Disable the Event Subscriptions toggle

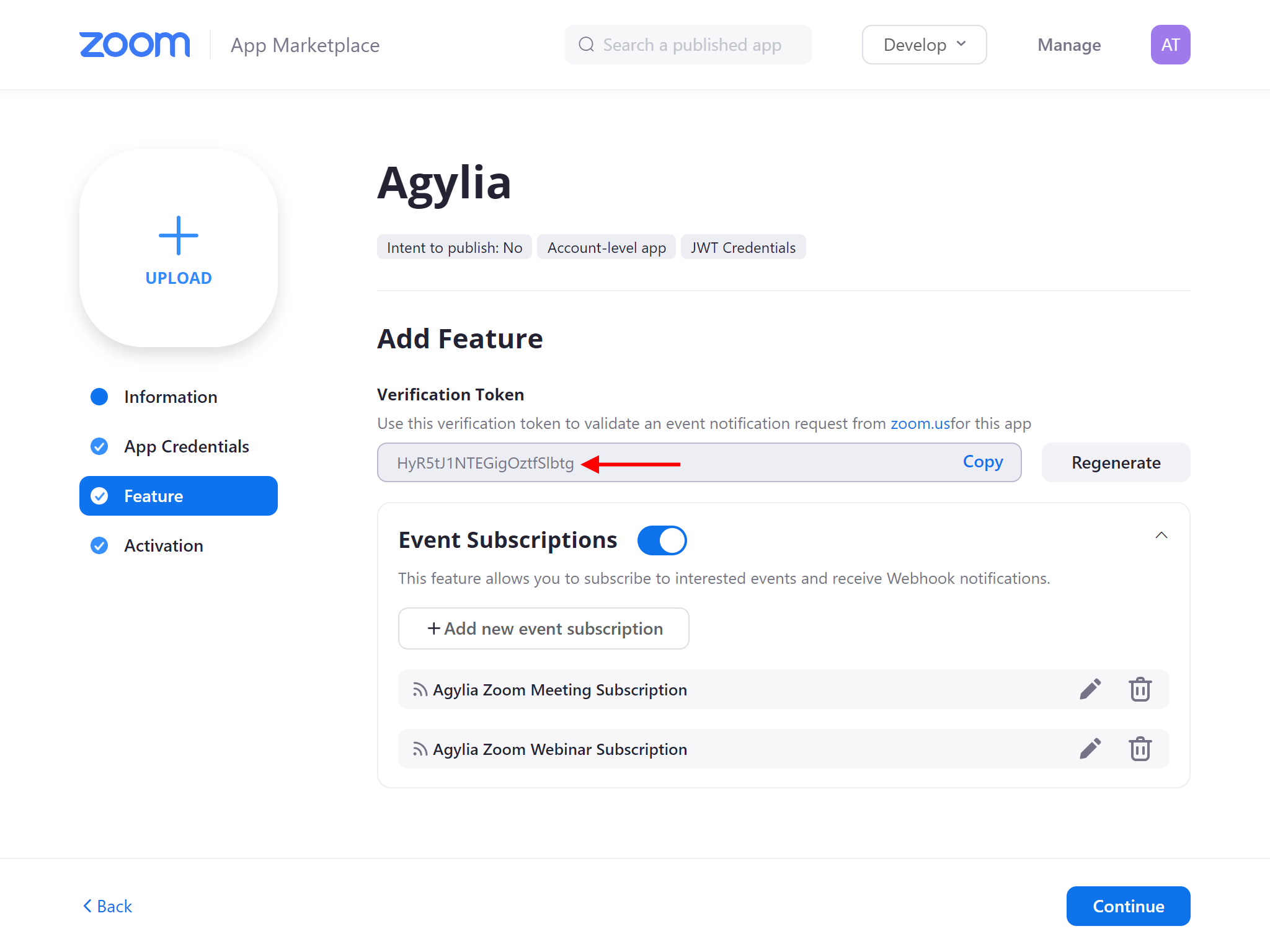point(662,540)
